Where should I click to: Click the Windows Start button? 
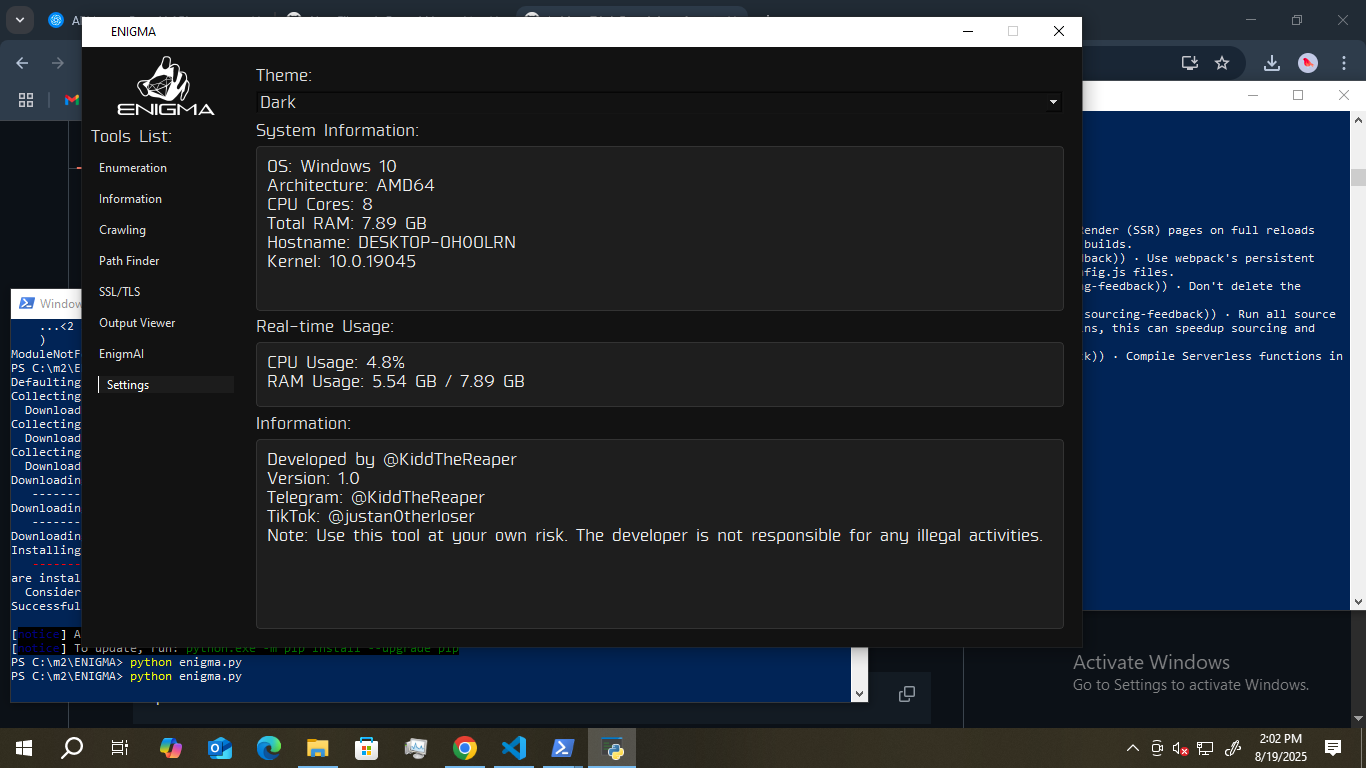[24, 748]
